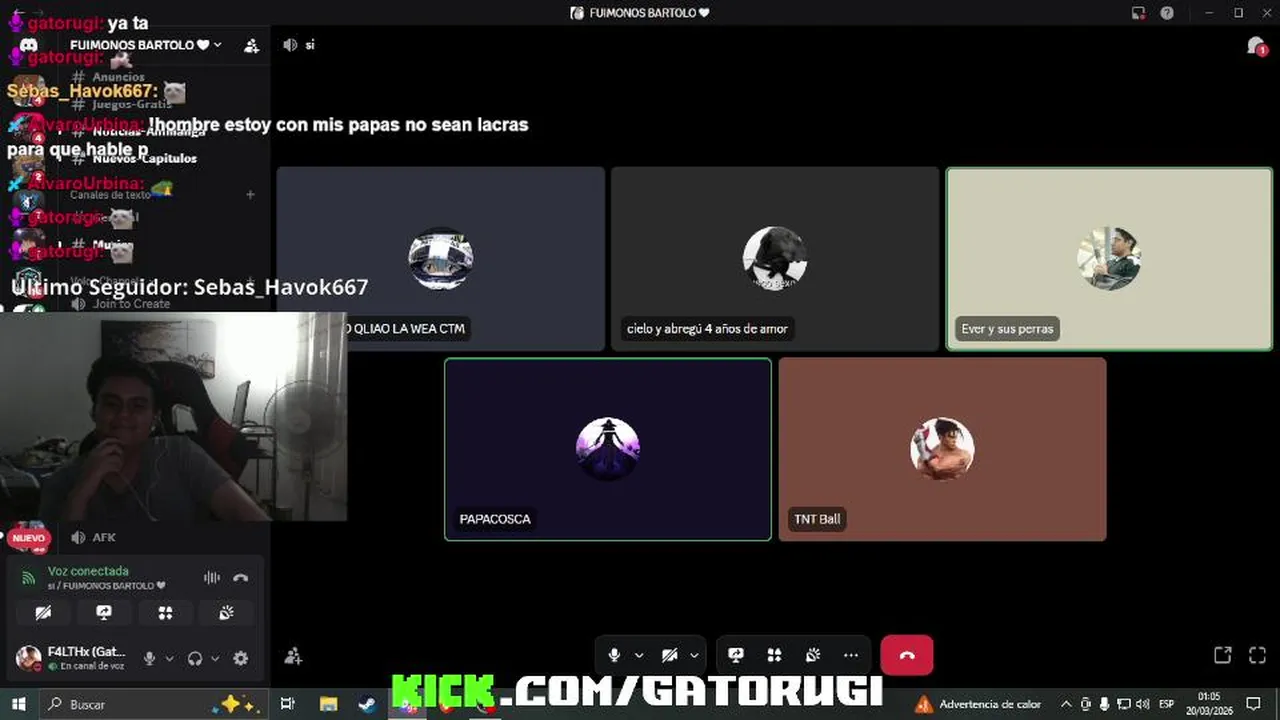Disconnect using the small phone icon in voice panel
This screenshot has height=720, width=1280.
(241, 577)
